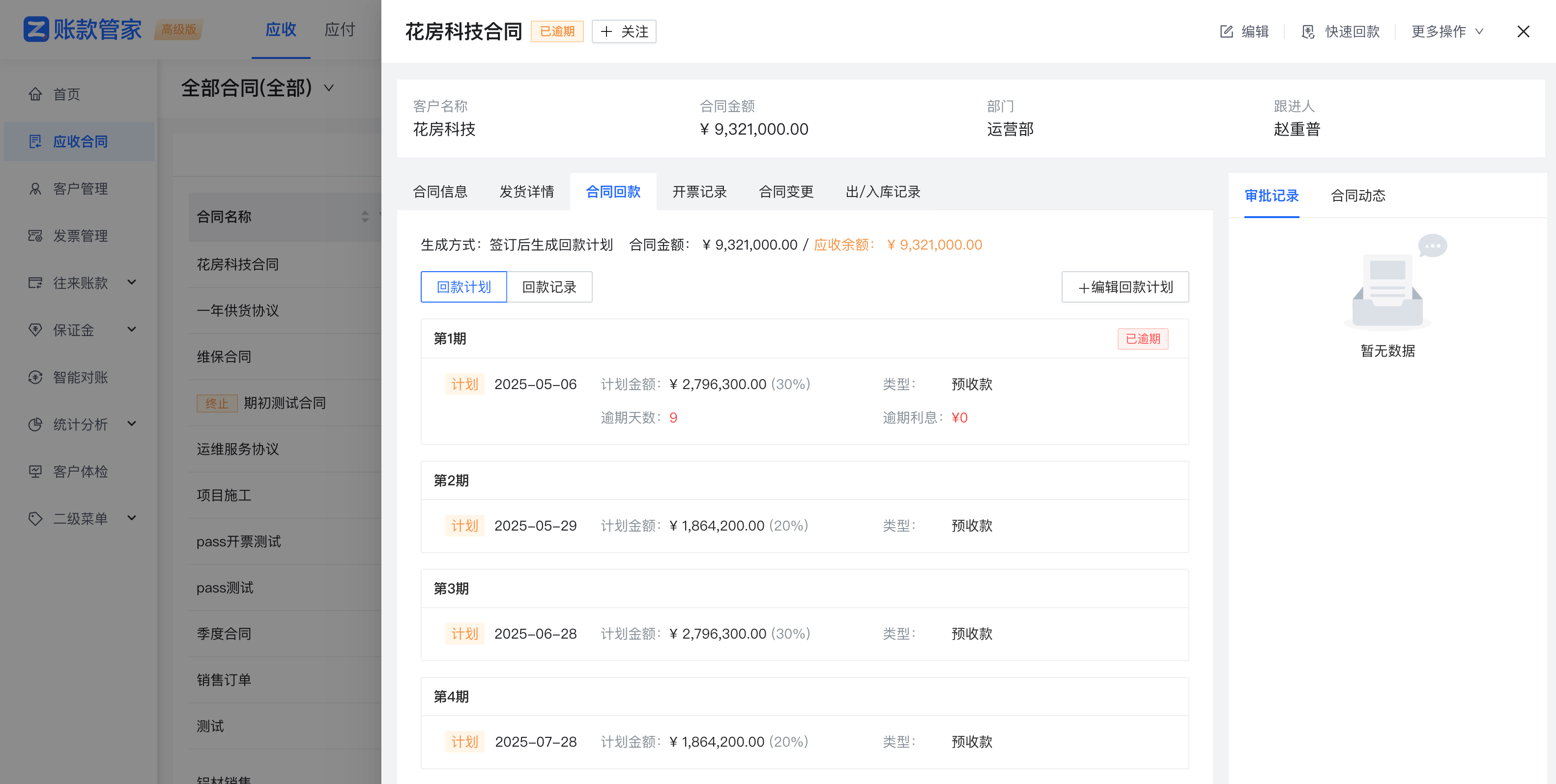Expand the 往来账款 sidebar section
1556x784 pixels.
click(x=132, y=282)
